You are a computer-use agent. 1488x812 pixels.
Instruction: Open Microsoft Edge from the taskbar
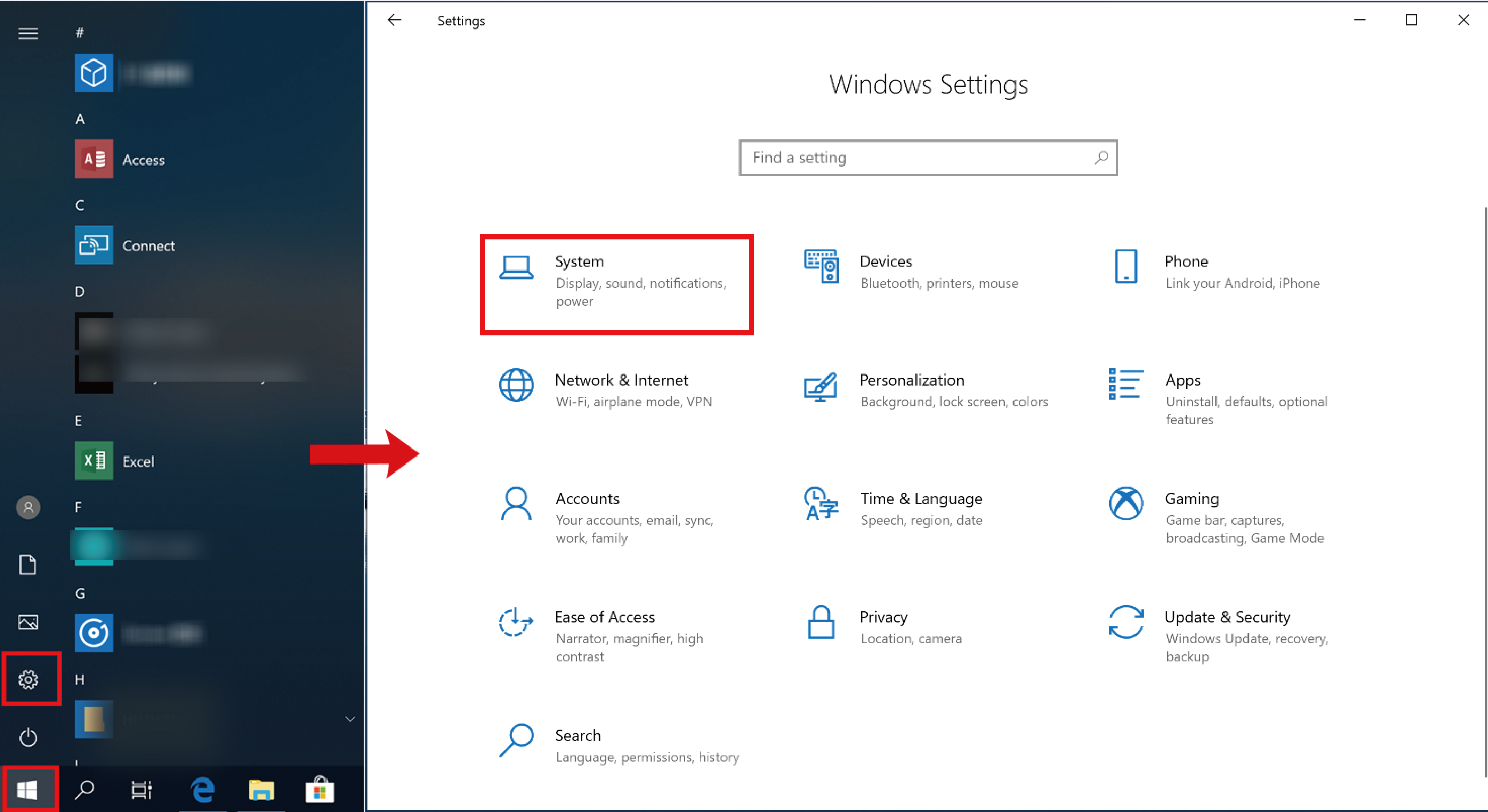point(203,789)
